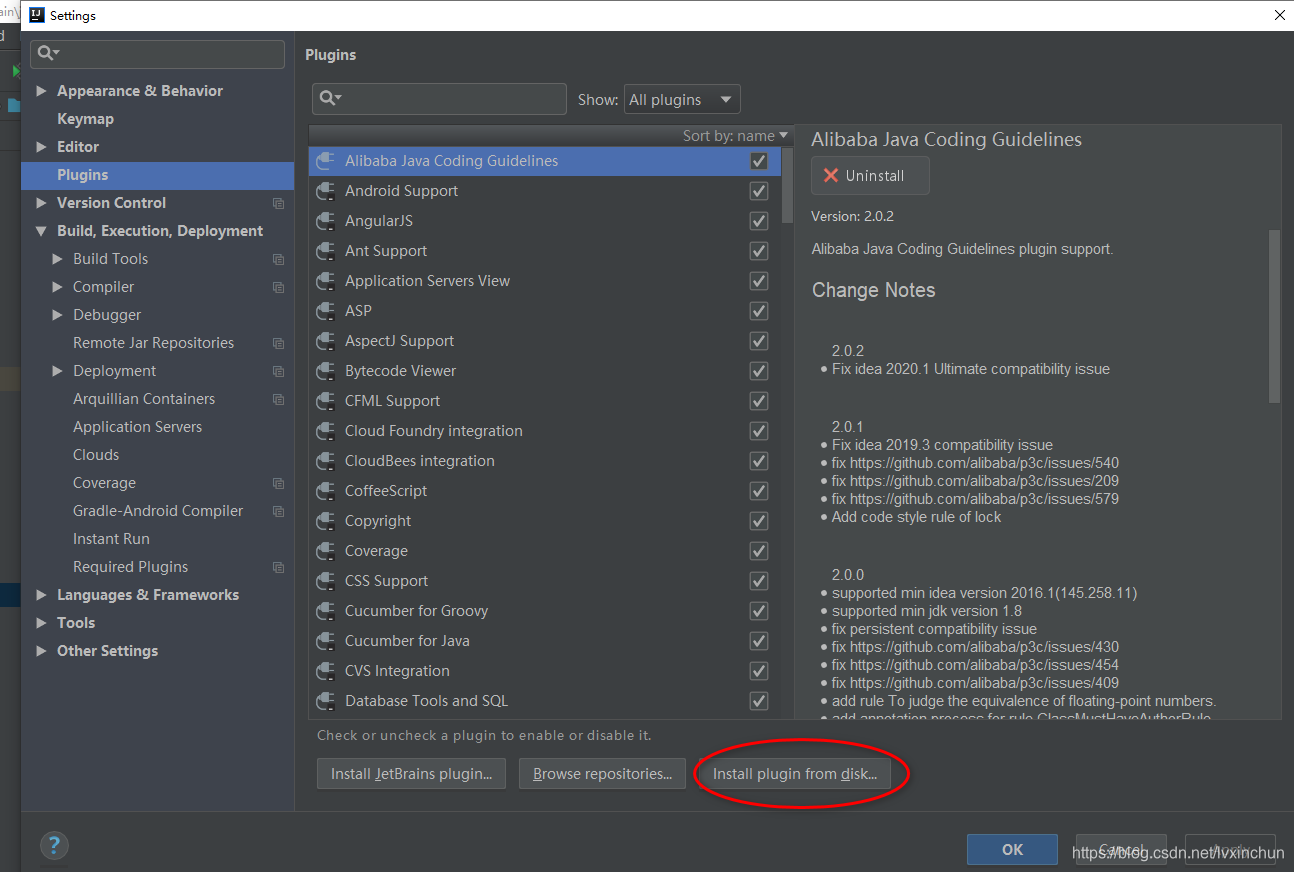This screenshot has height=872, width=1294.
Task: Expand the Editor settings node
Action: [41, 147]
